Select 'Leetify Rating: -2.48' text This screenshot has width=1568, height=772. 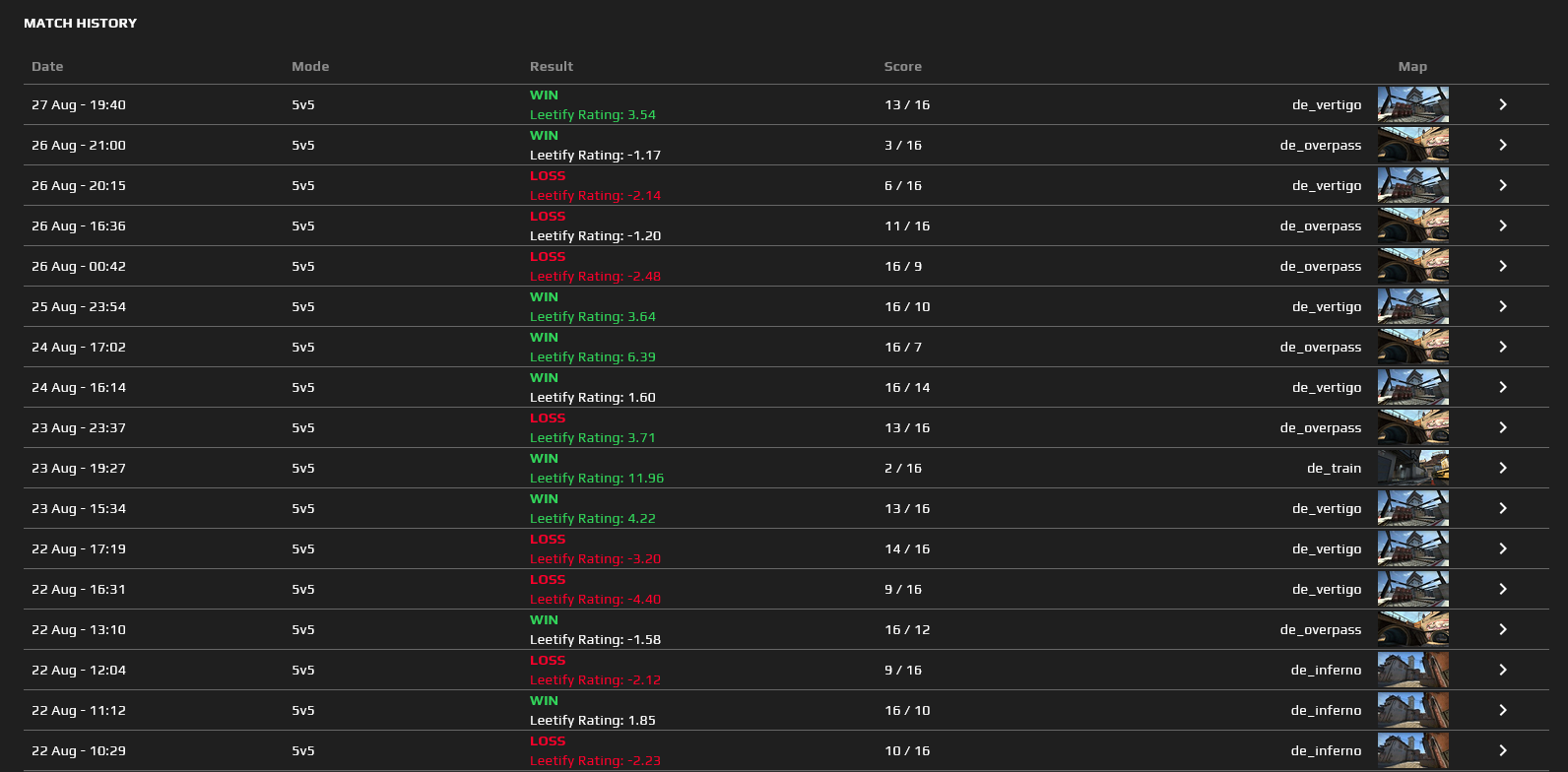(x=595, y=276)
